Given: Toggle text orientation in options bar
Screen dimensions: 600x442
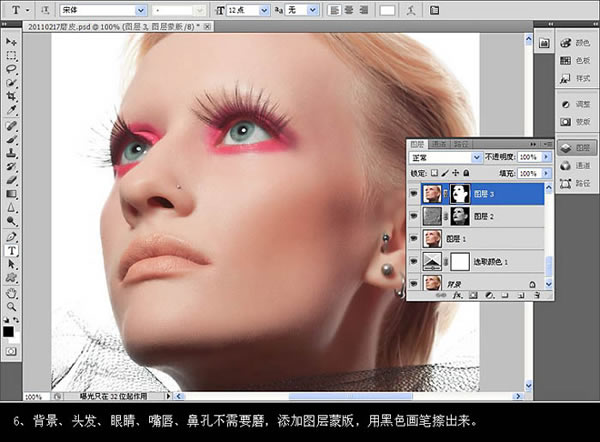Looking at the screenshot, I should tap(45, 10).
